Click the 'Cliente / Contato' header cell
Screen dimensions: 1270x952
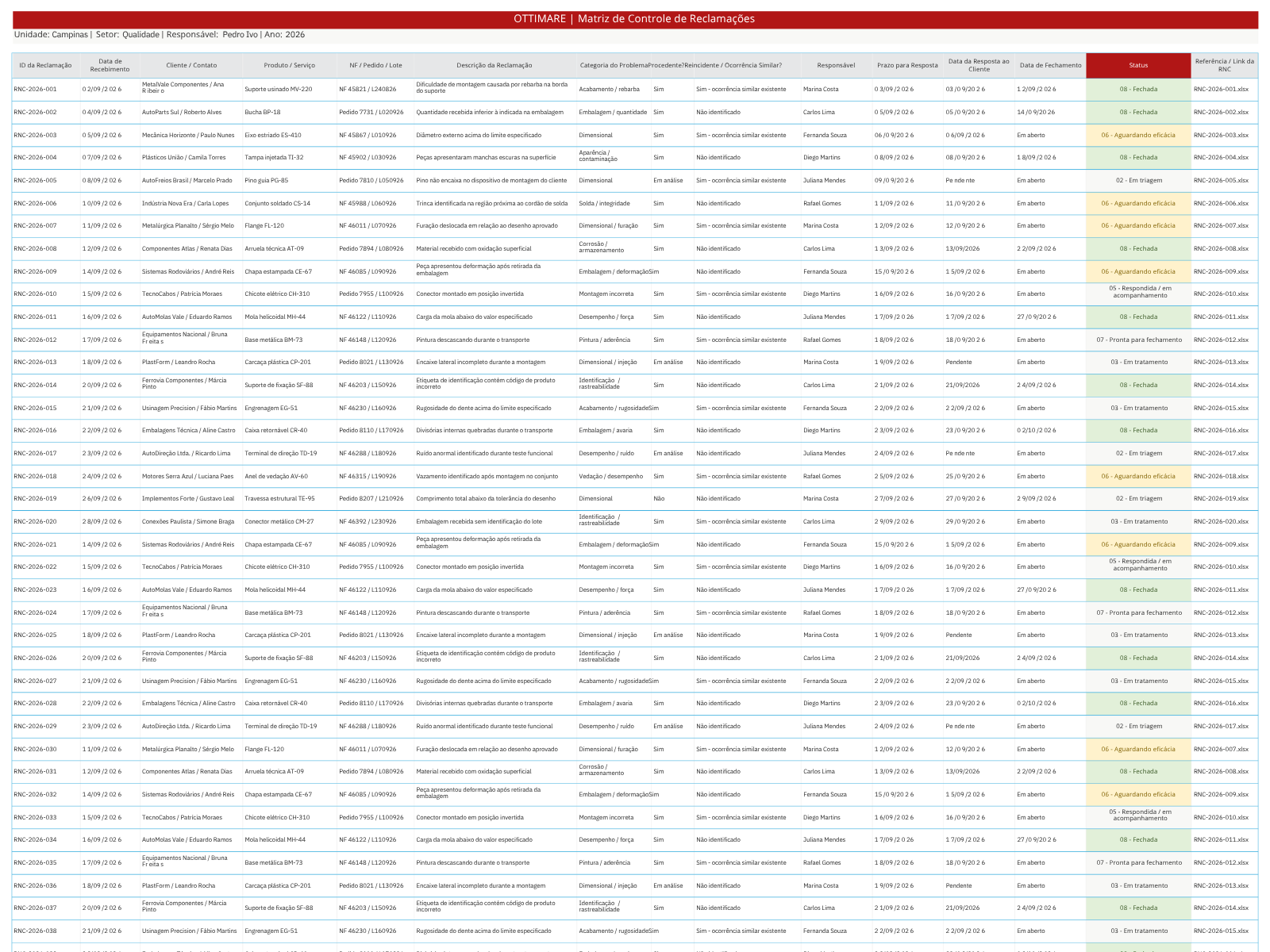pos(191,65)
